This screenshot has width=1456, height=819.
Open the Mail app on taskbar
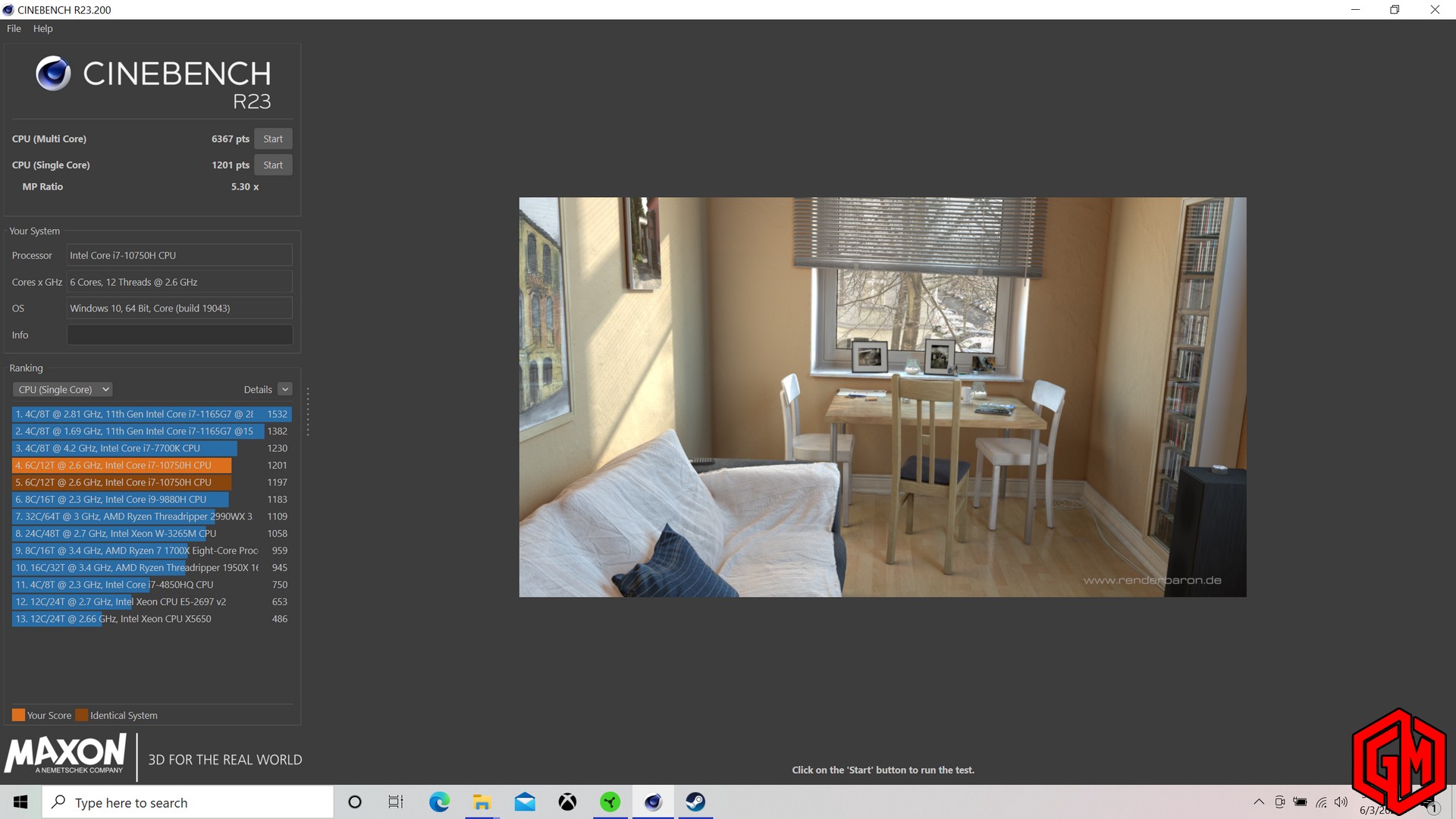[525, 802]
